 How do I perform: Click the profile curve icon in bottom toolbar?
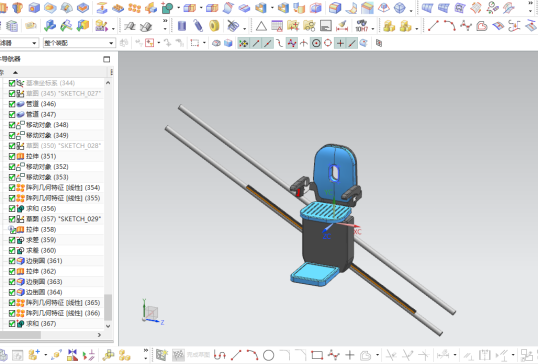(x=220, y=355)
